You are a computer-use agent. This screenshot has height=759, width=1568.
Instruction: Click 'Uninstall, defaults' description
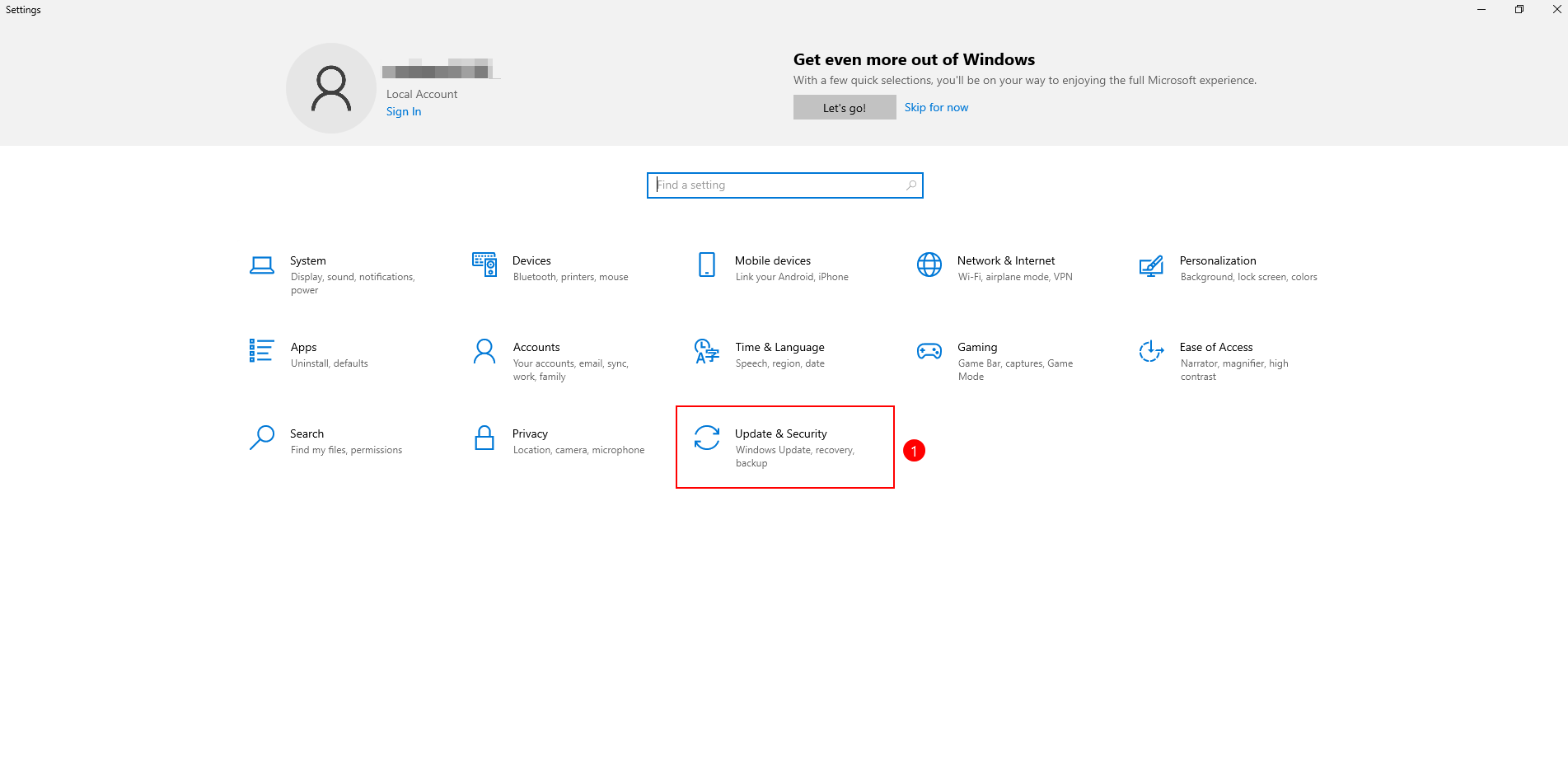329,363
